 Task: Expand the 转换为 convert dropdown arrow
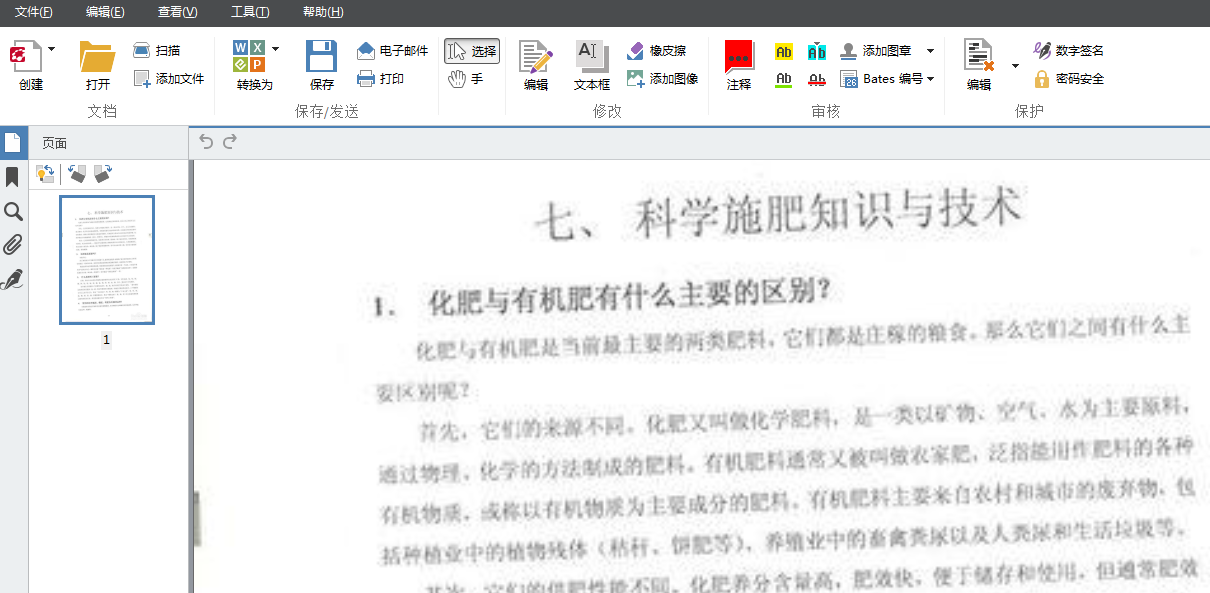276,49
